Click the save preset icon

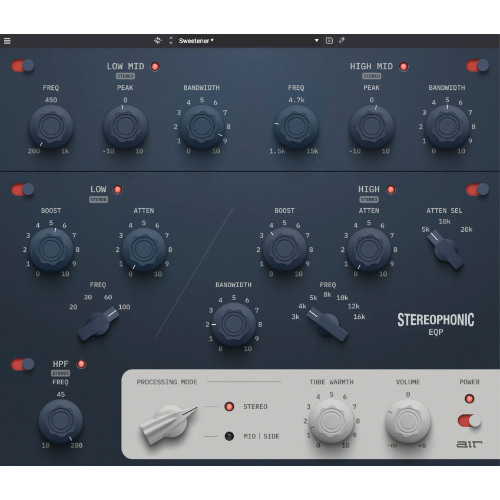tap(329, 41)
